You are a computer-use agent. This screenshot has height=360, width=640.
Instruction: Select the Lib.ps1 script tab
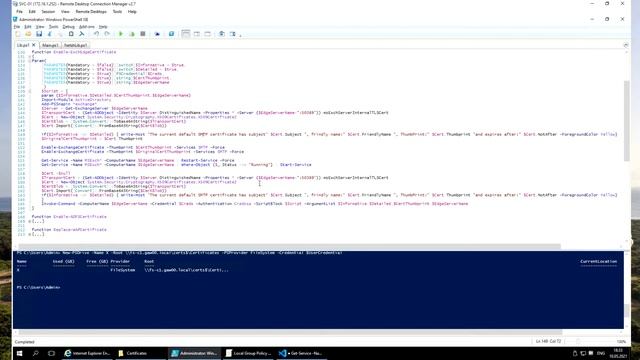[x=23, y=45]
